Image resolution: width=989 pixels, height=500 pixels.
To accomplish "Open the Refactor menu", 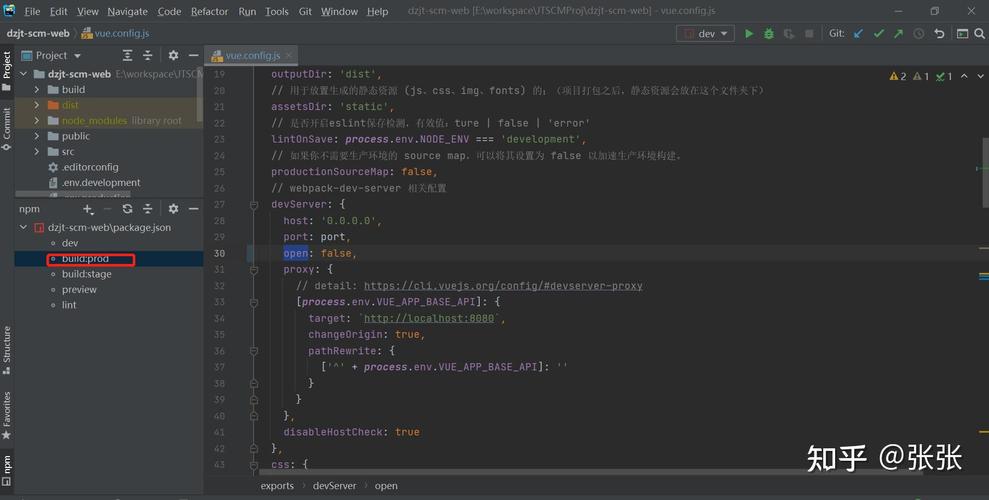I will click(209, 11).
